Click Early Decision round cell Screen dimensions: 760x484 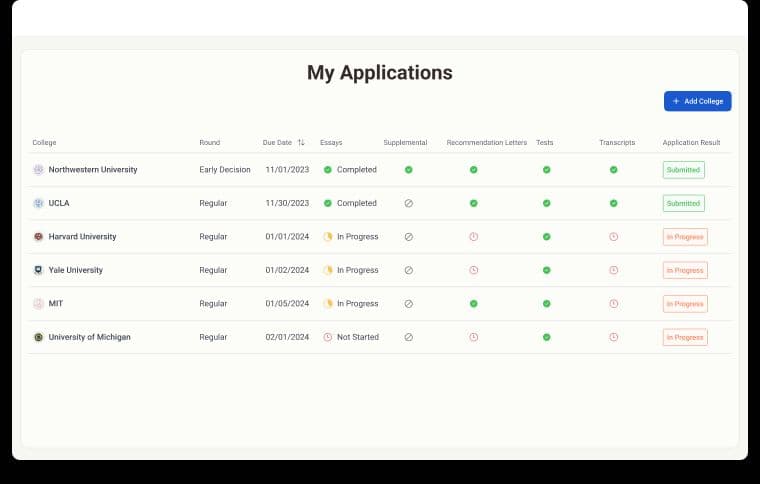pos(225,170)
